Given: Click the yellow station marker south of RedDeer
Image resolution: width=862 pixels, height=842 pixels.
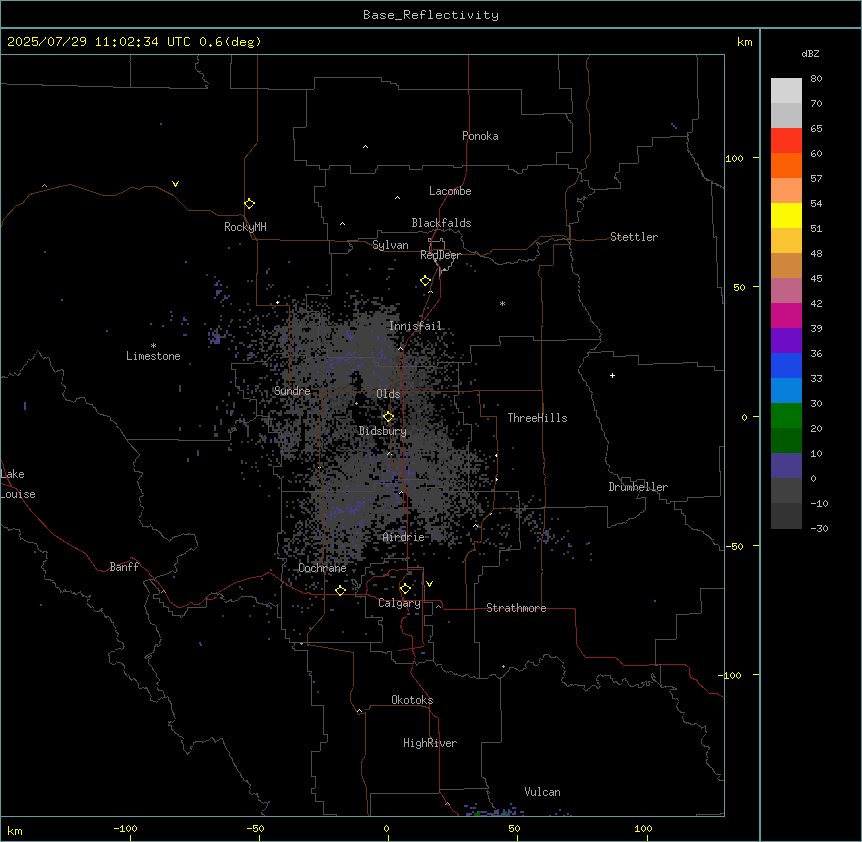Looking at the screenshot, I should [425, 281].
